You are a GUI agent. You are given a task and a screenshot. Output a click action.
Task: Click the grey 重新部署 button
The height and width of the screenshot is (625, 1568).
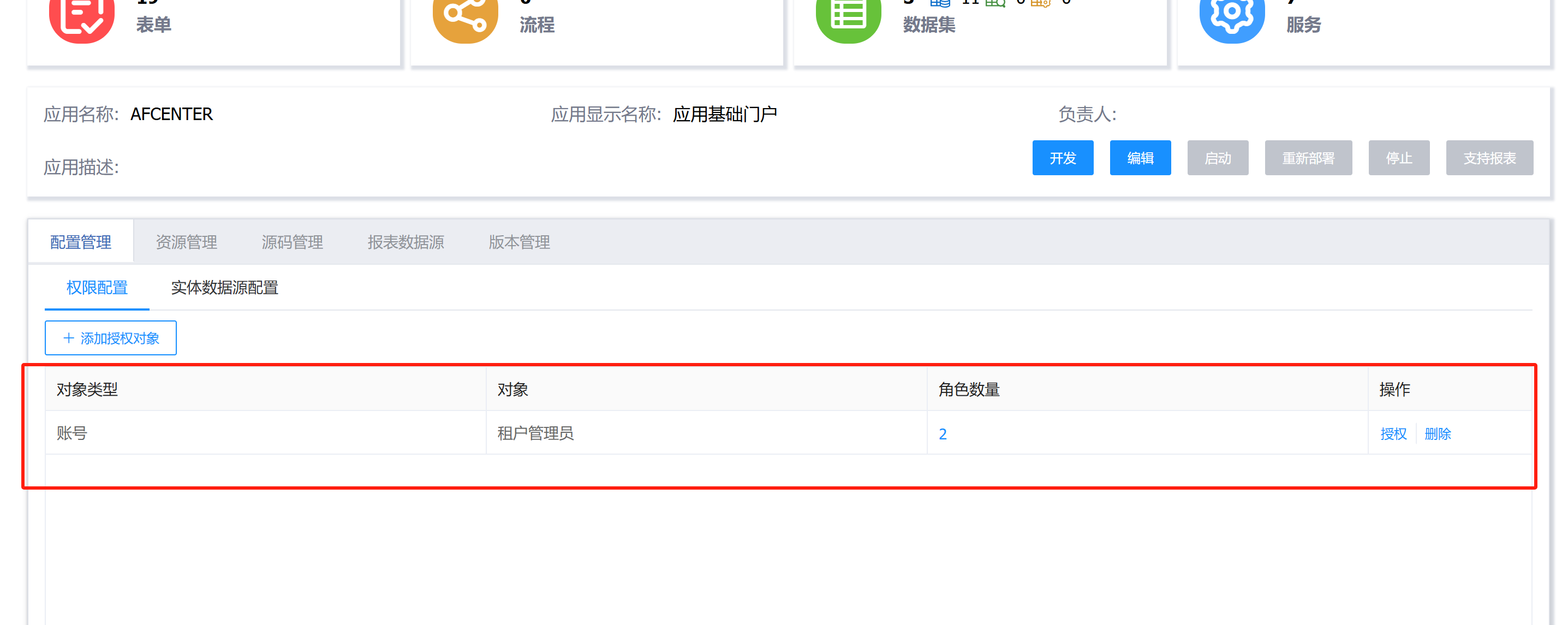pos(1308,158)
